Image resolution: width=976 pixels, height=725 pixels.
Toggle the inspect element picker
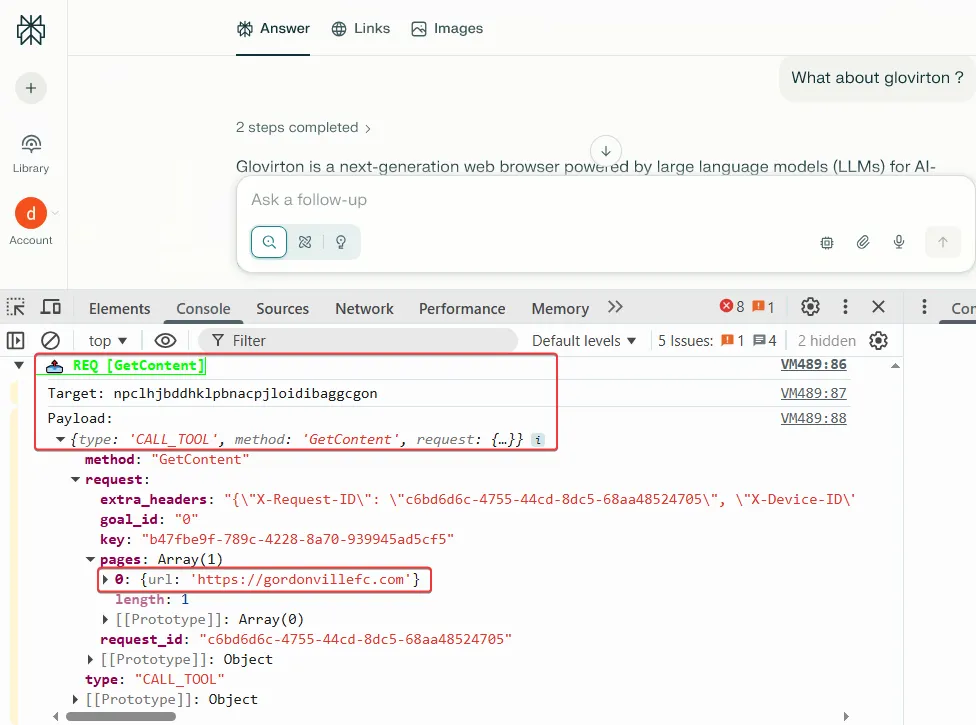click(x=15, y=307)
